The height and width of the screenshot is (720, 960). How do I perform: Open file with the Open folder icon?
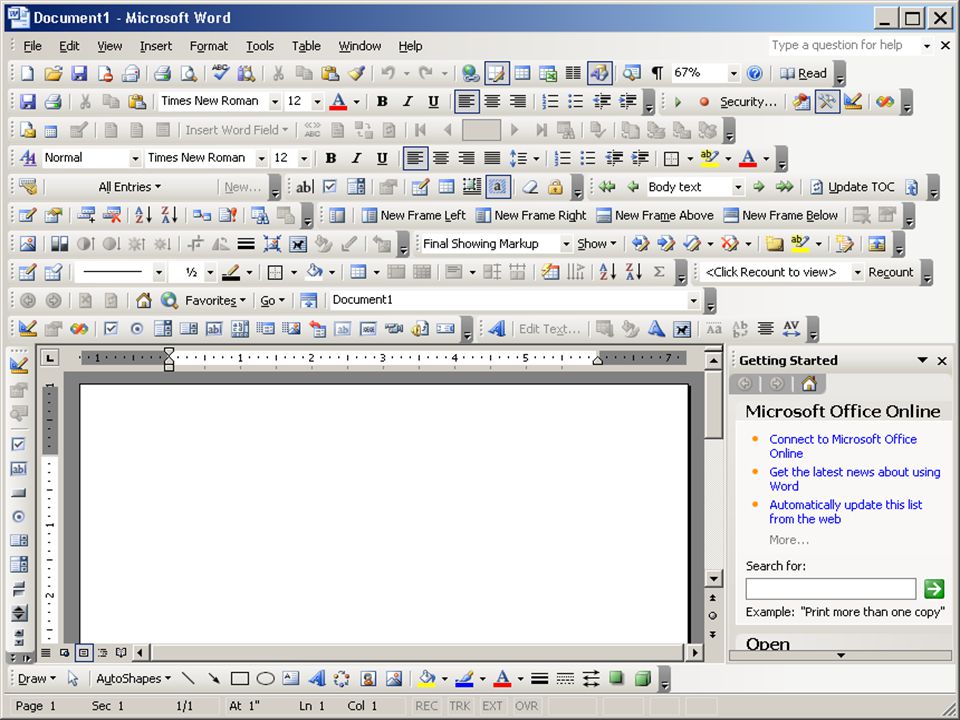coord(53,73)
